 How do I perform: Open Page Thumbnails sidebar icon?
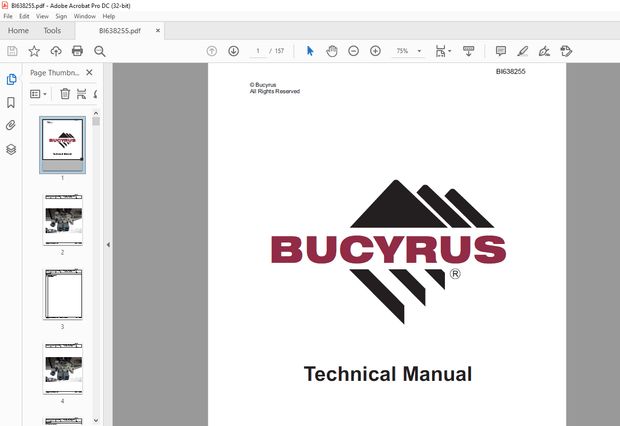coord(11,79)
